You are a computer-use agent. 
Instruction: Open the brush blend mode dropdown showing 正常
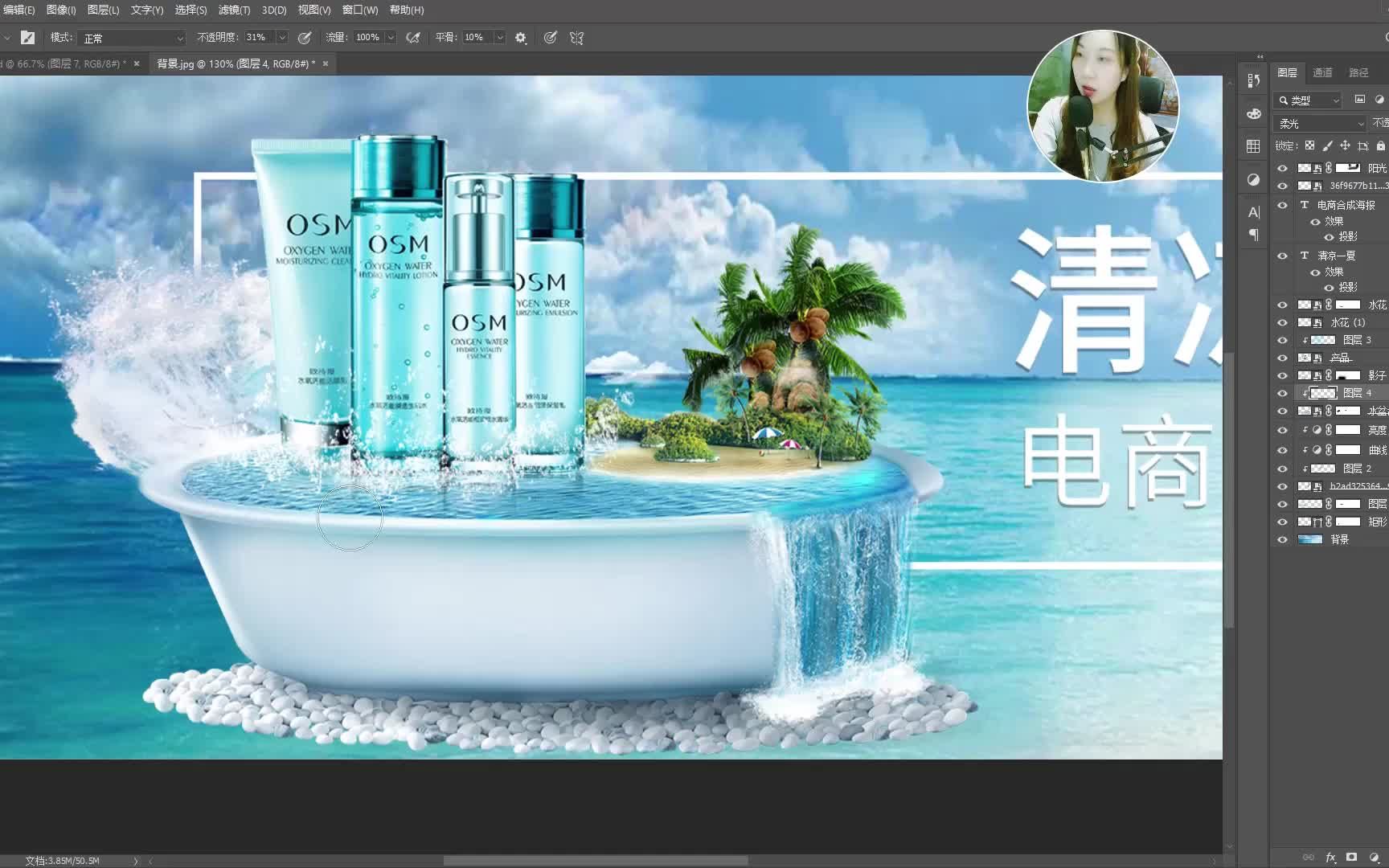click(x=133, y=38)
